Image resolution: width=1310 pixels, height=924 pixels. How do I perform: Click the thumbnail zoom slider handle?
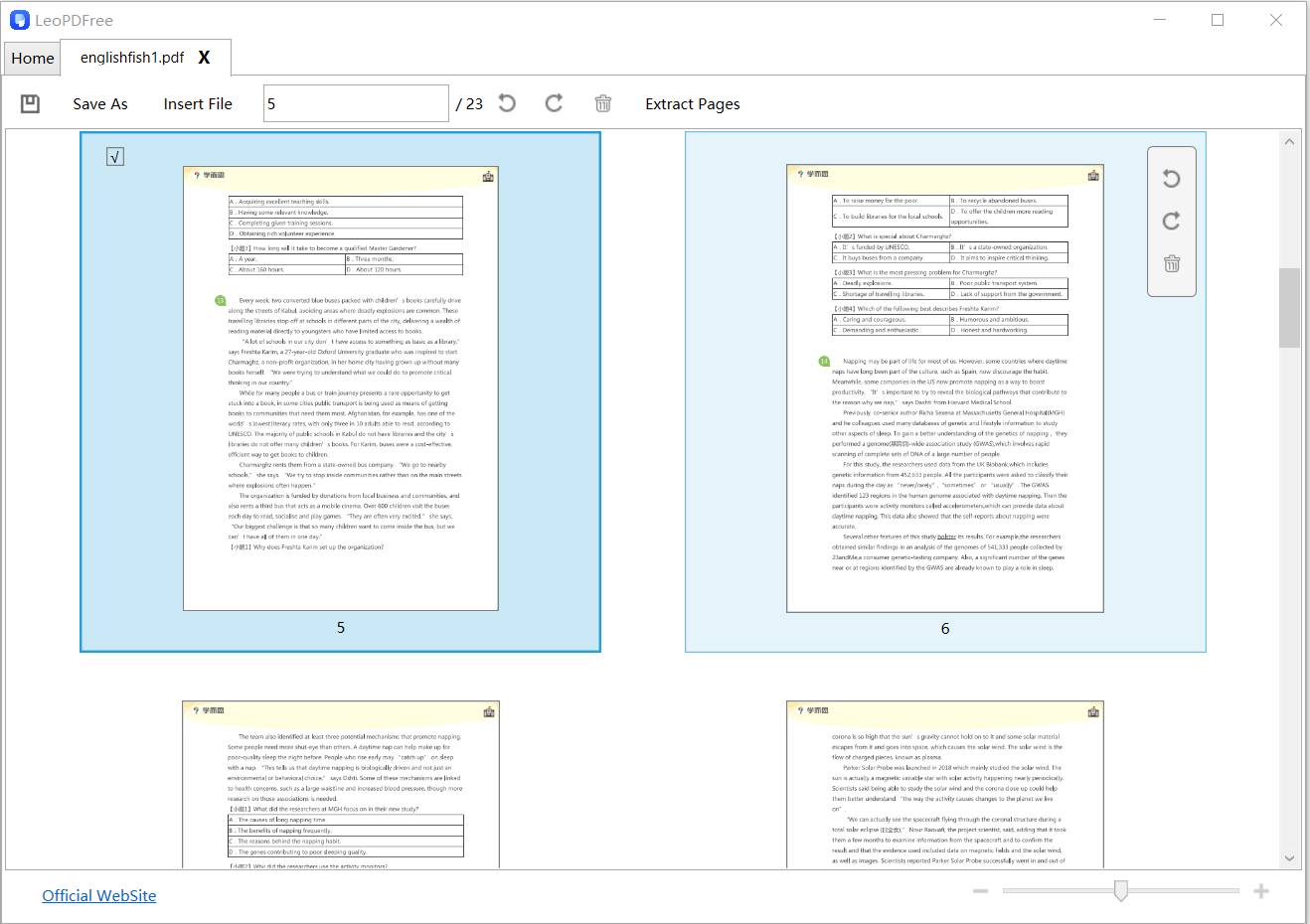(1121, 891)
